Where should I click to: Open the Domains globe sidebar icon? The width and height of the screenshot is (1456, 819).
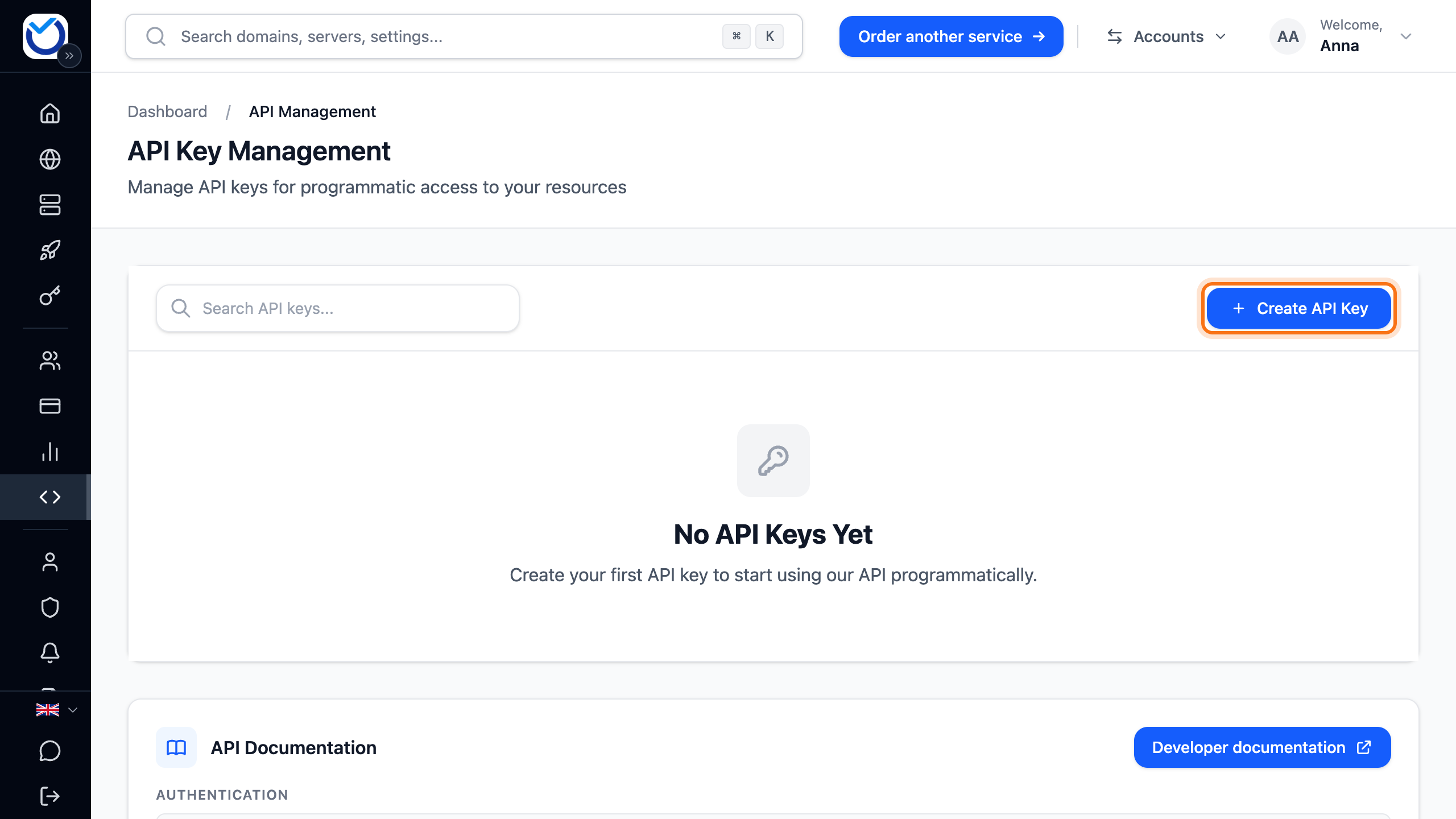click(x=50, y=159)
